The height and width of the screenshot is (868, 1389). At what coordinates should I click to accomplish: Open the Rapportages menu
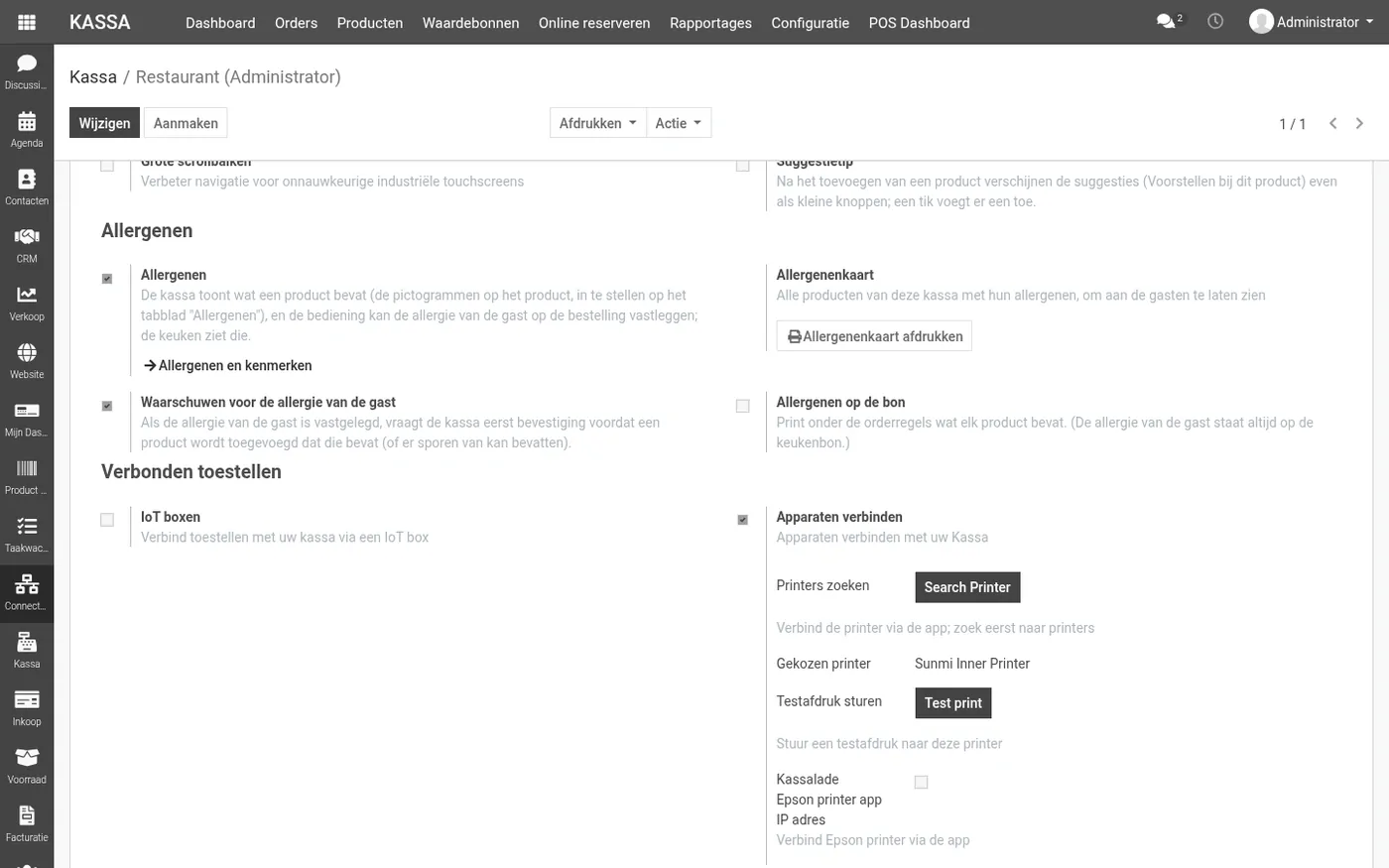[710, 22]
